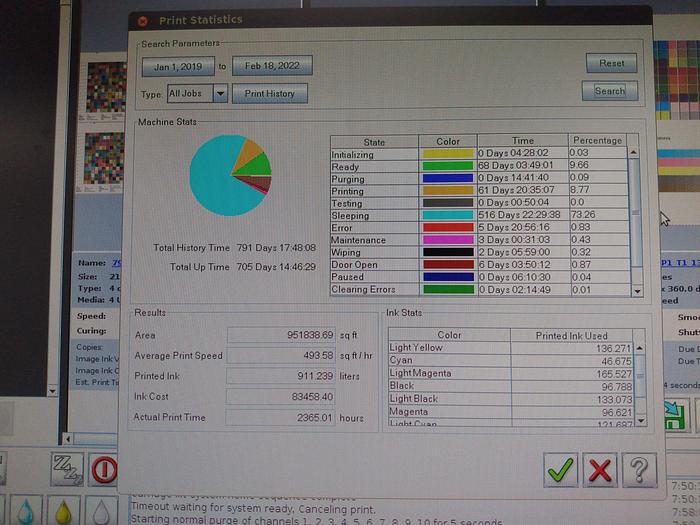Screen dimensions: 700x525
Task: Click the white ink drop icon
Action: pos(102,511)
